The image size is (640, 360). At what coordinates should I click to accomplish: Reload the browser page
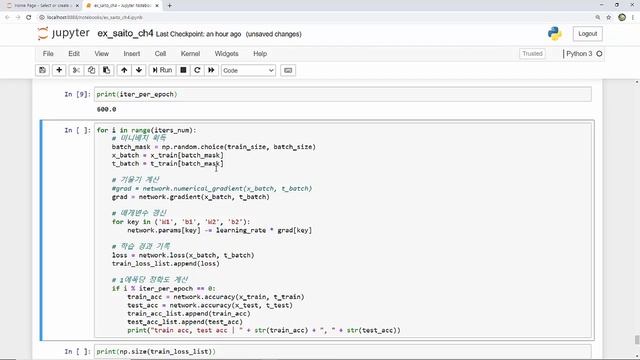(x=29, y=17)
